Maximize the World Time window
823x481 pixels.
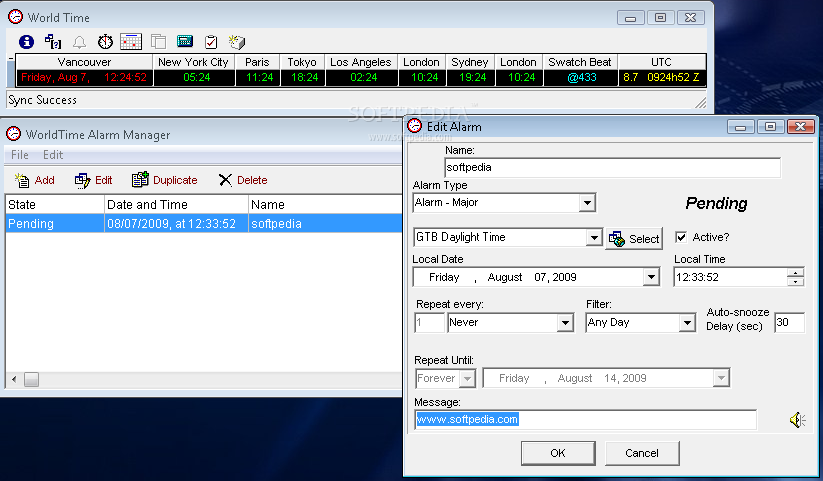click(660, 17)
